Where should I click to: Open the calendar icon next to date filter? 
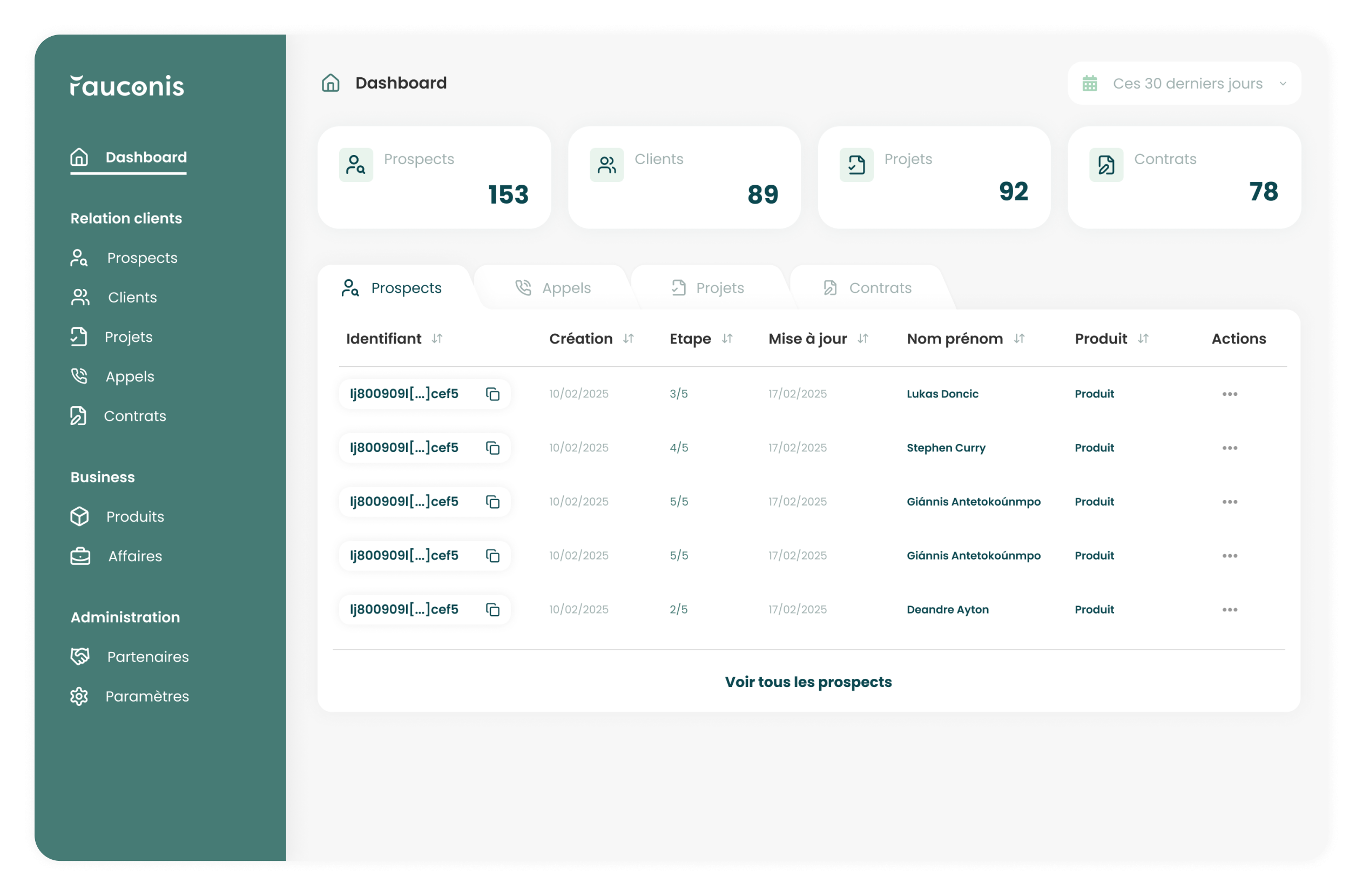click(1090, 83)
